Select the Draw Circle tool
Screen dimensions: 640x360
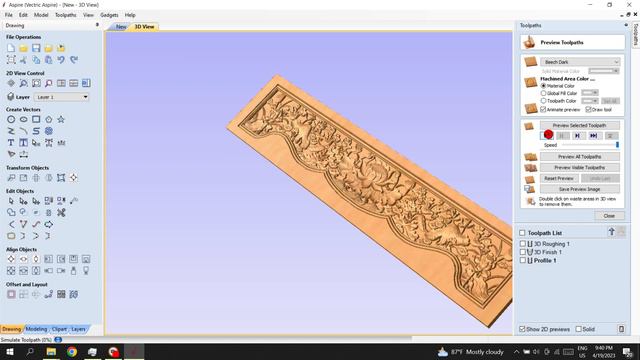click(11, 120)
